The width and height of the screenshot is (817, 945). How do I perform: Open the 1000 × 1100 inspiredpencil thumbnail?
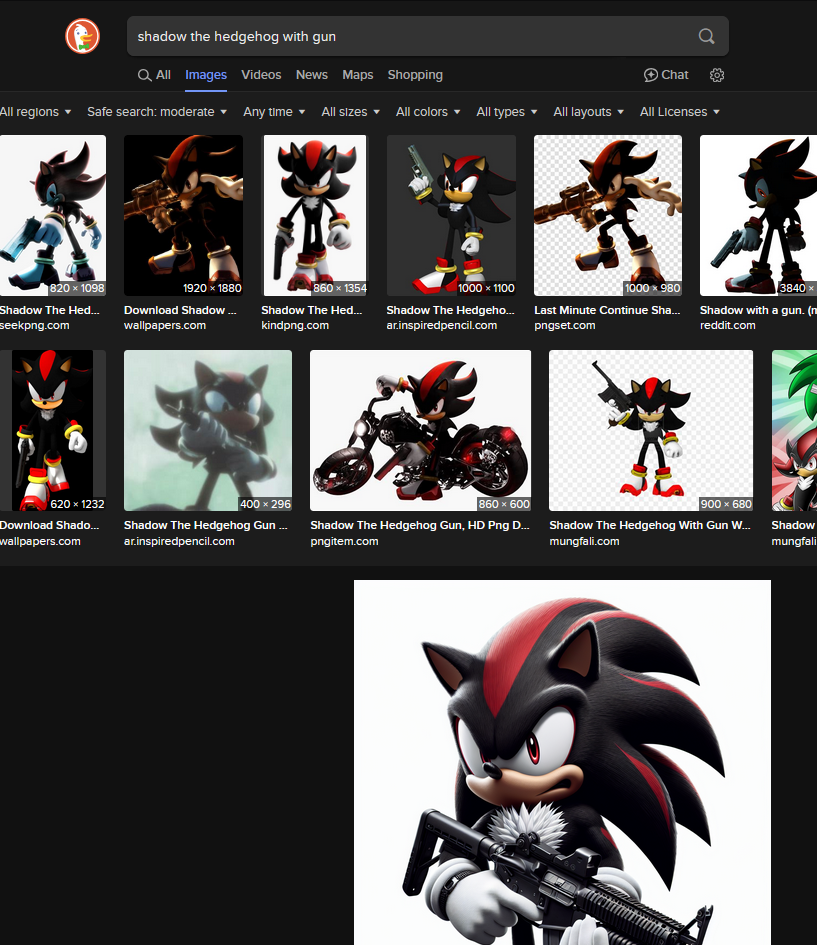pyautogui.click(x=451, y=215)
